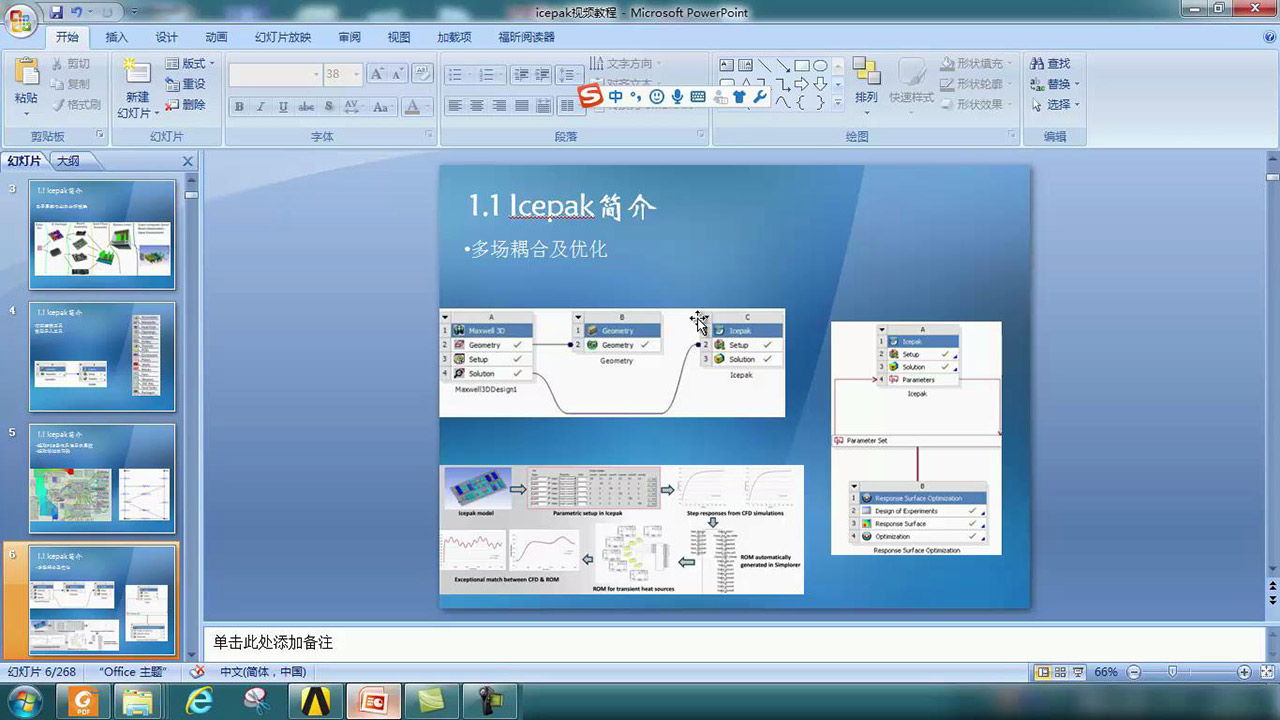Align text right
Image resolution: width=1280 pixels, height=720 pixels.
(499, 106)
